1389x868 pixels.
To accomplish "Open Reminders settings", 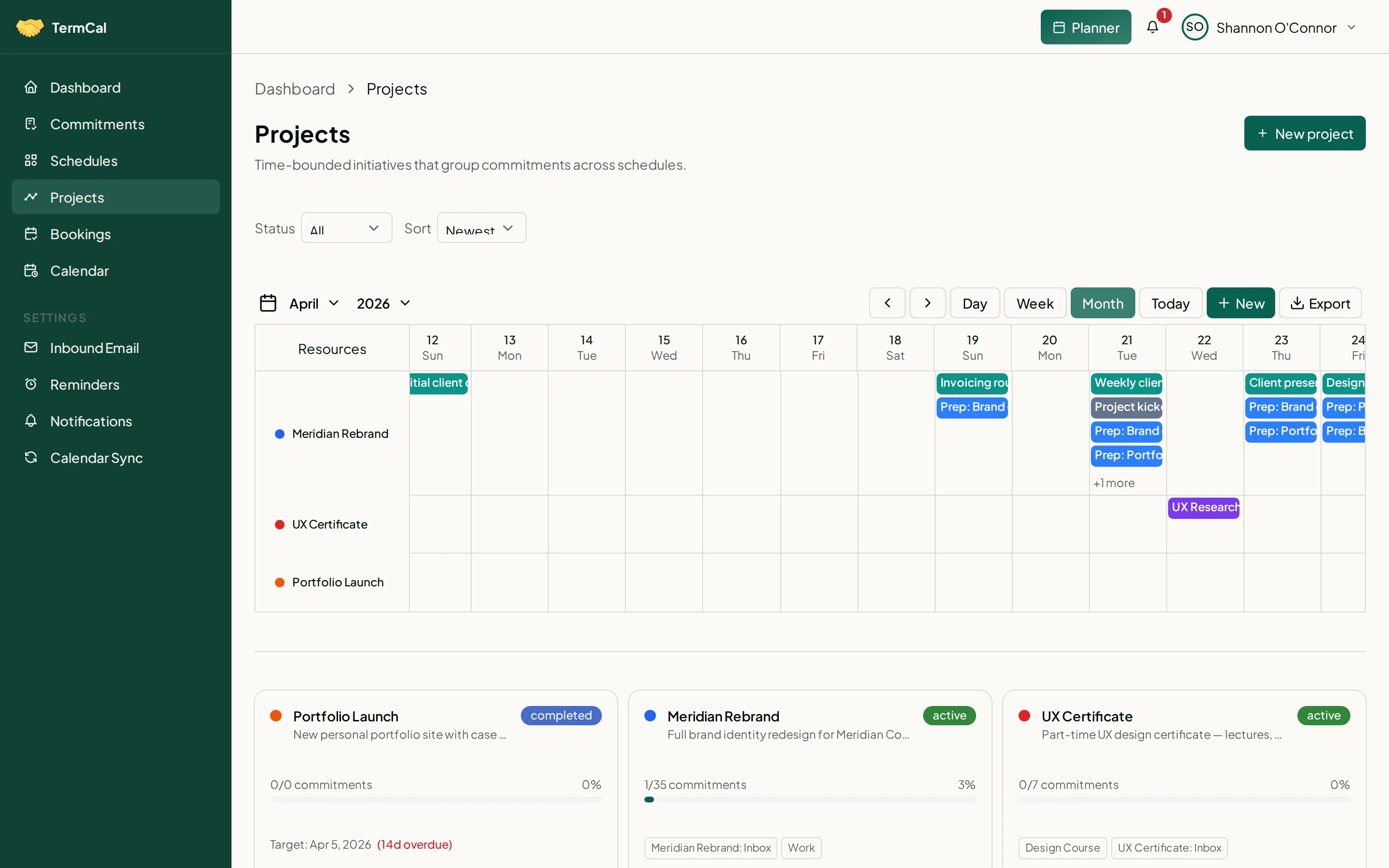I will [x=115, y=384].
